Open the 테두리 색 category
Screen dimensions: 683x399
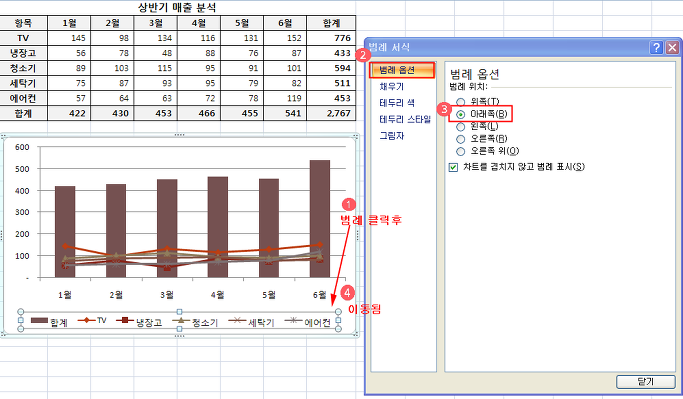[397, 103]
